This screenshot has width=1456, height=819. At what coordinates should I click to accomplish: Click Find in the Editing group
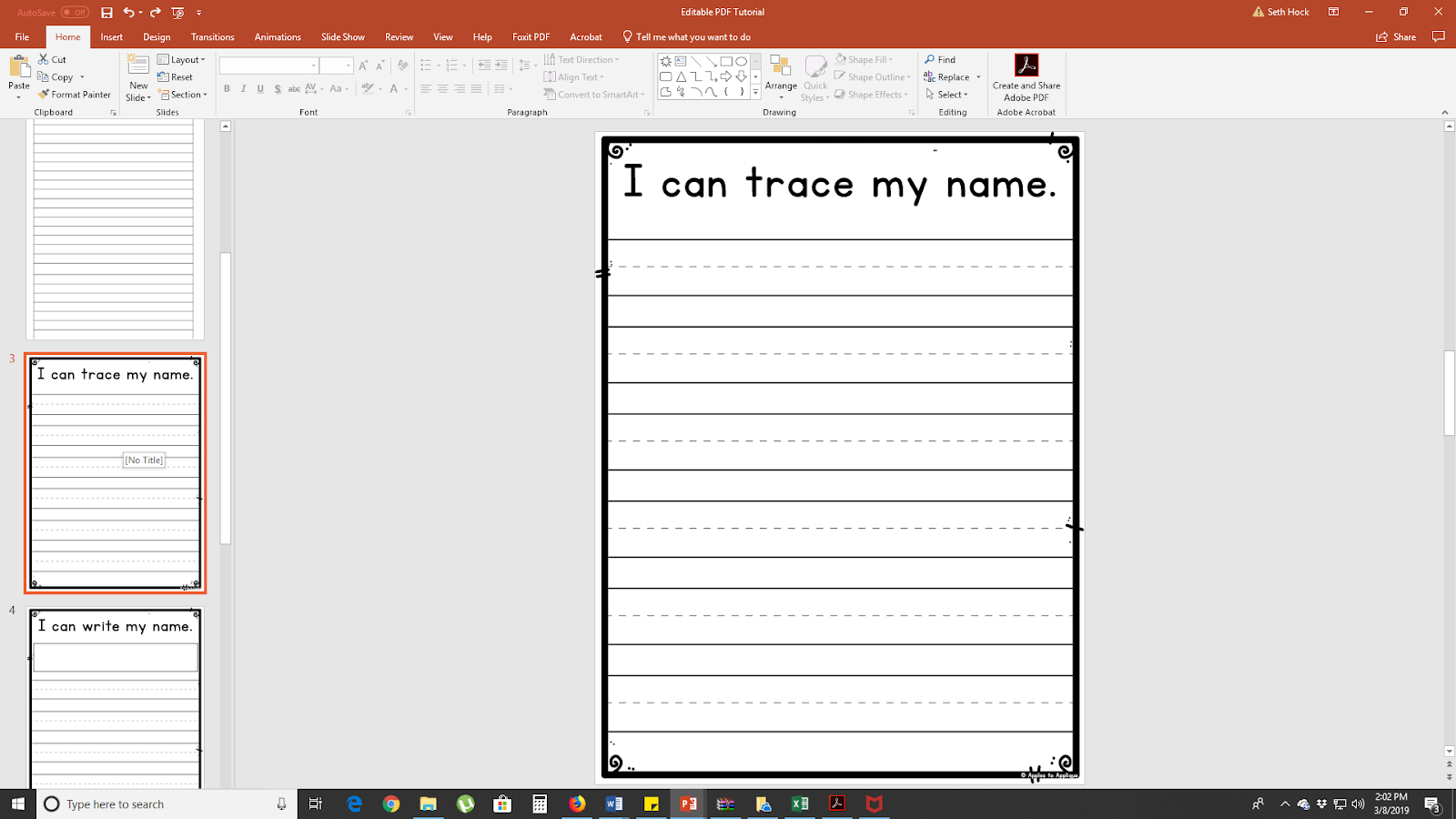pyautogui.click(x=940, y=60)
